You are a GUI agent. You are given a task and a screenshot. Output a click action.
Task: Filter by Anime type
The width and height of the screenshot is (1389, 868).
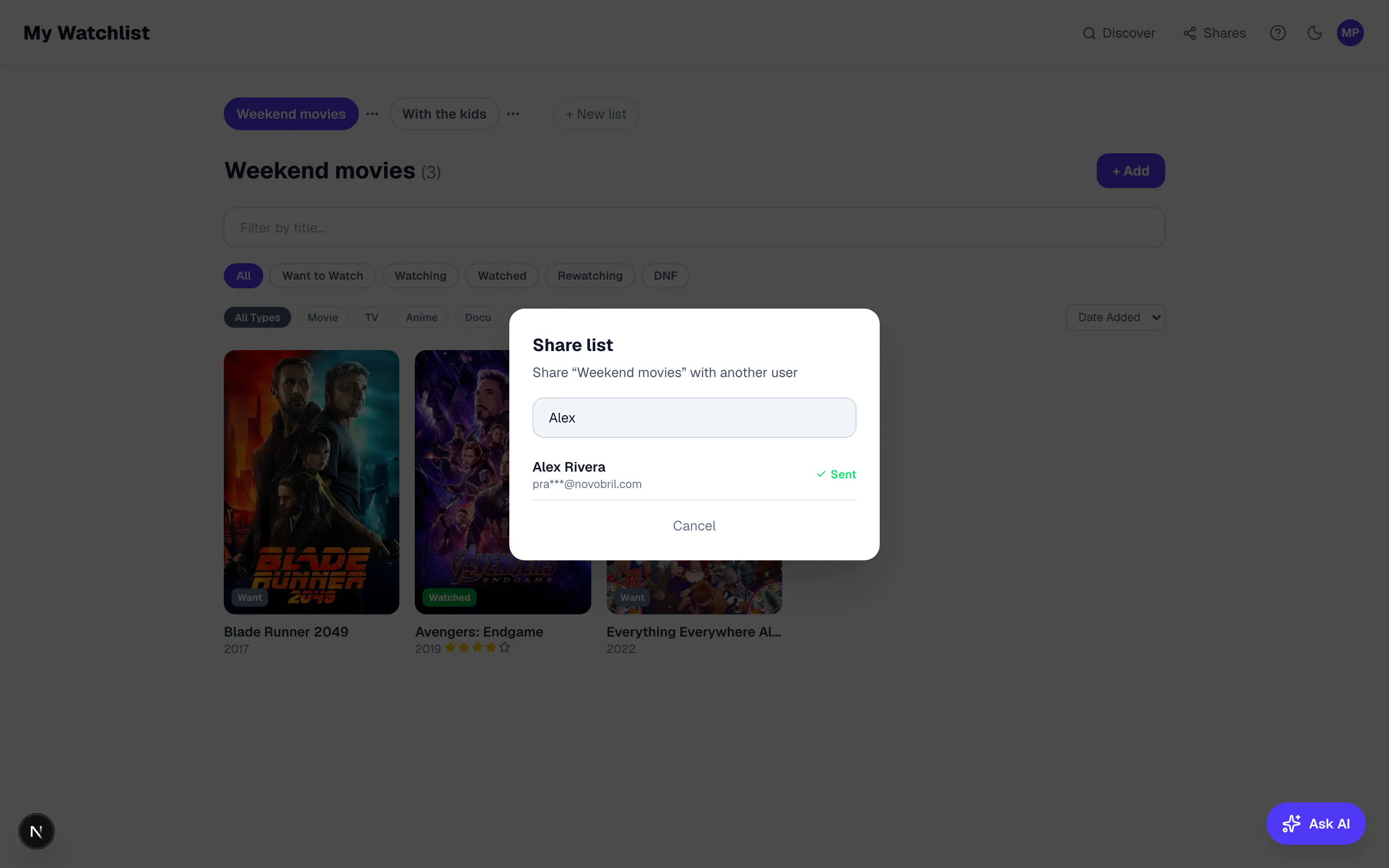coord(422,317)
